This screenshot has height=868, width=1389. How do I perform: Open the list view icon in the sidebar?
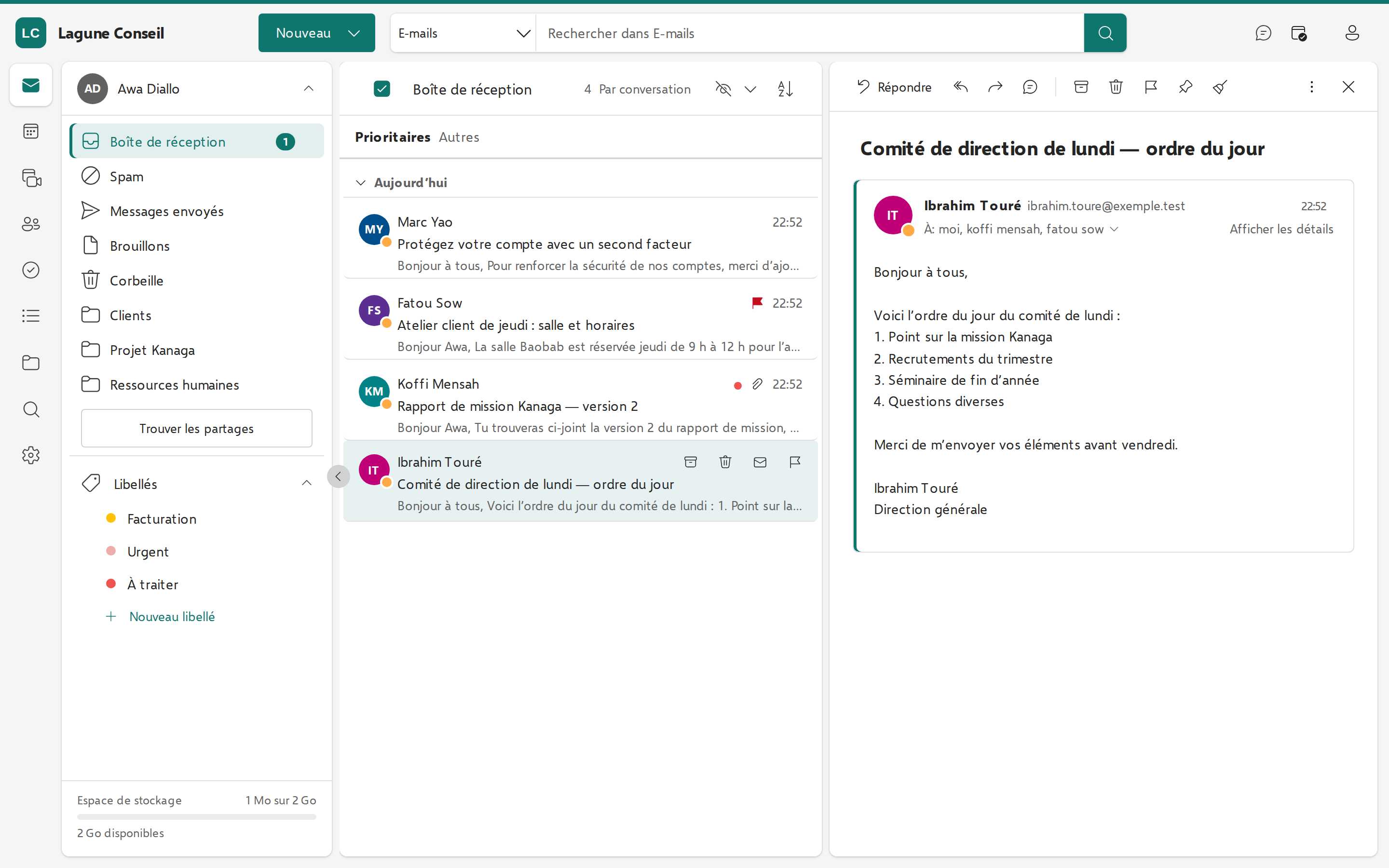[x=31, y=316]
